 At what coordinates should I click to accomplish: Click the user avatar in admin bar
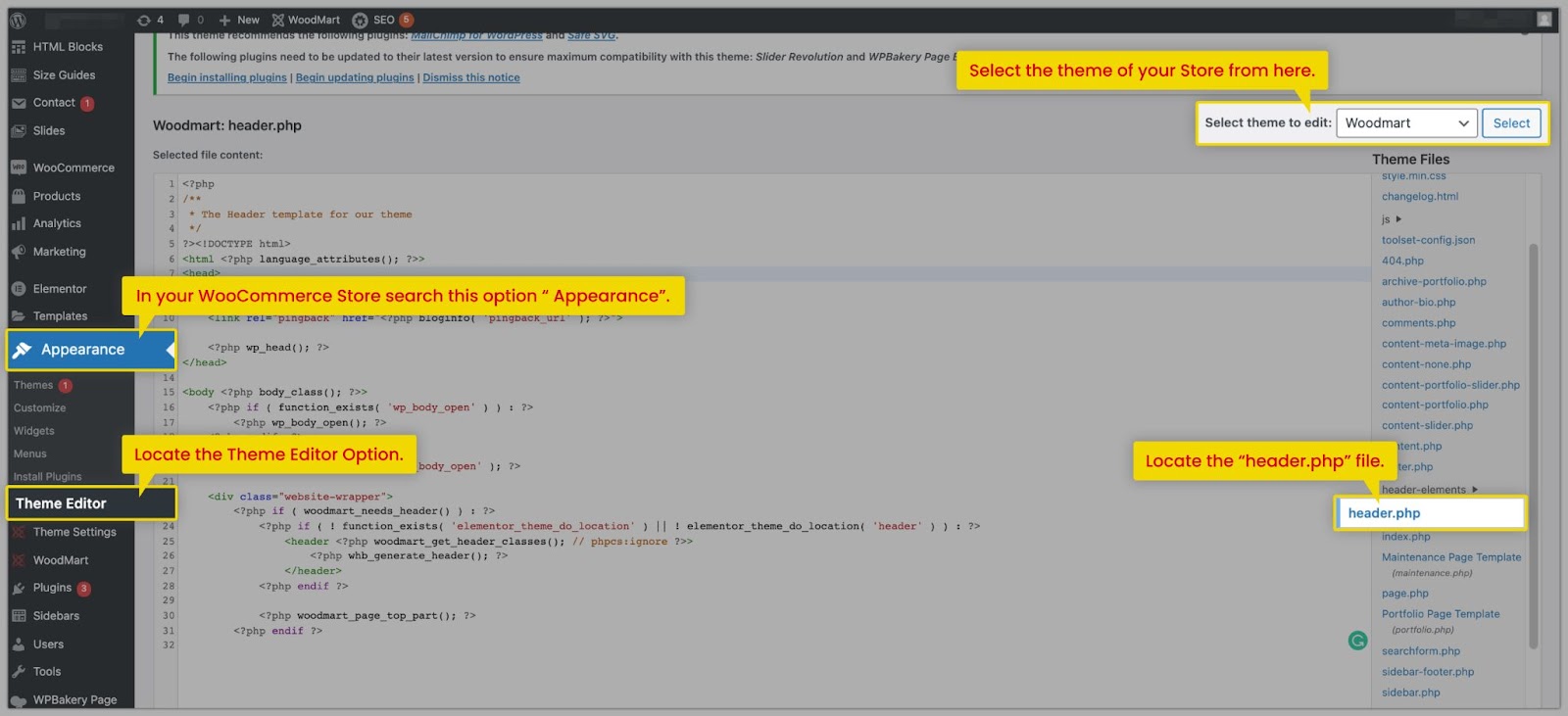(1544, 20)
